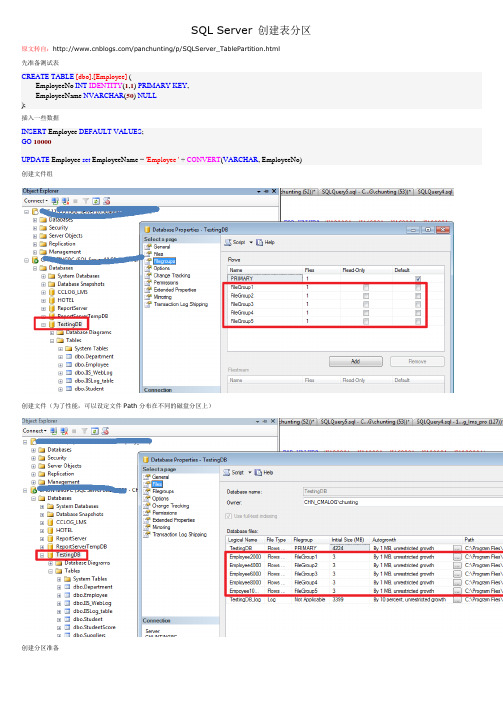
Task: Click the Remove filegroup button
Action: click(x=417, y=361)
